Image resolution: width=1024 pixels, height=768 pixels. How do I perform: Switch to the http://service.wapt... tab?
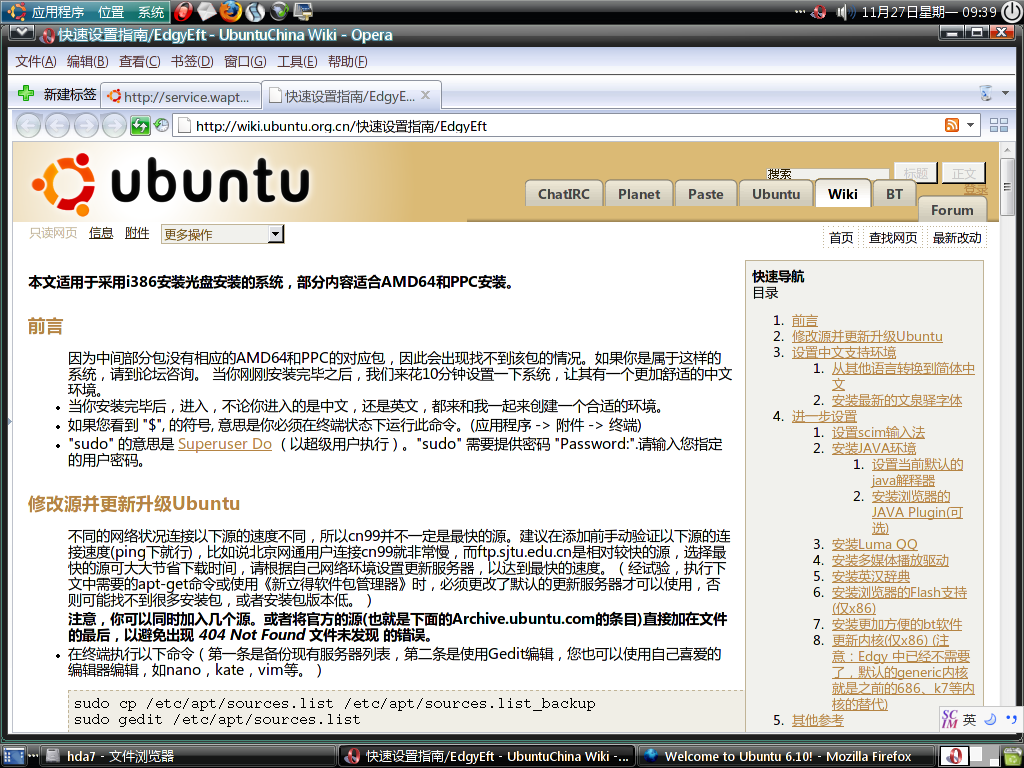click(x=181, y=97)
